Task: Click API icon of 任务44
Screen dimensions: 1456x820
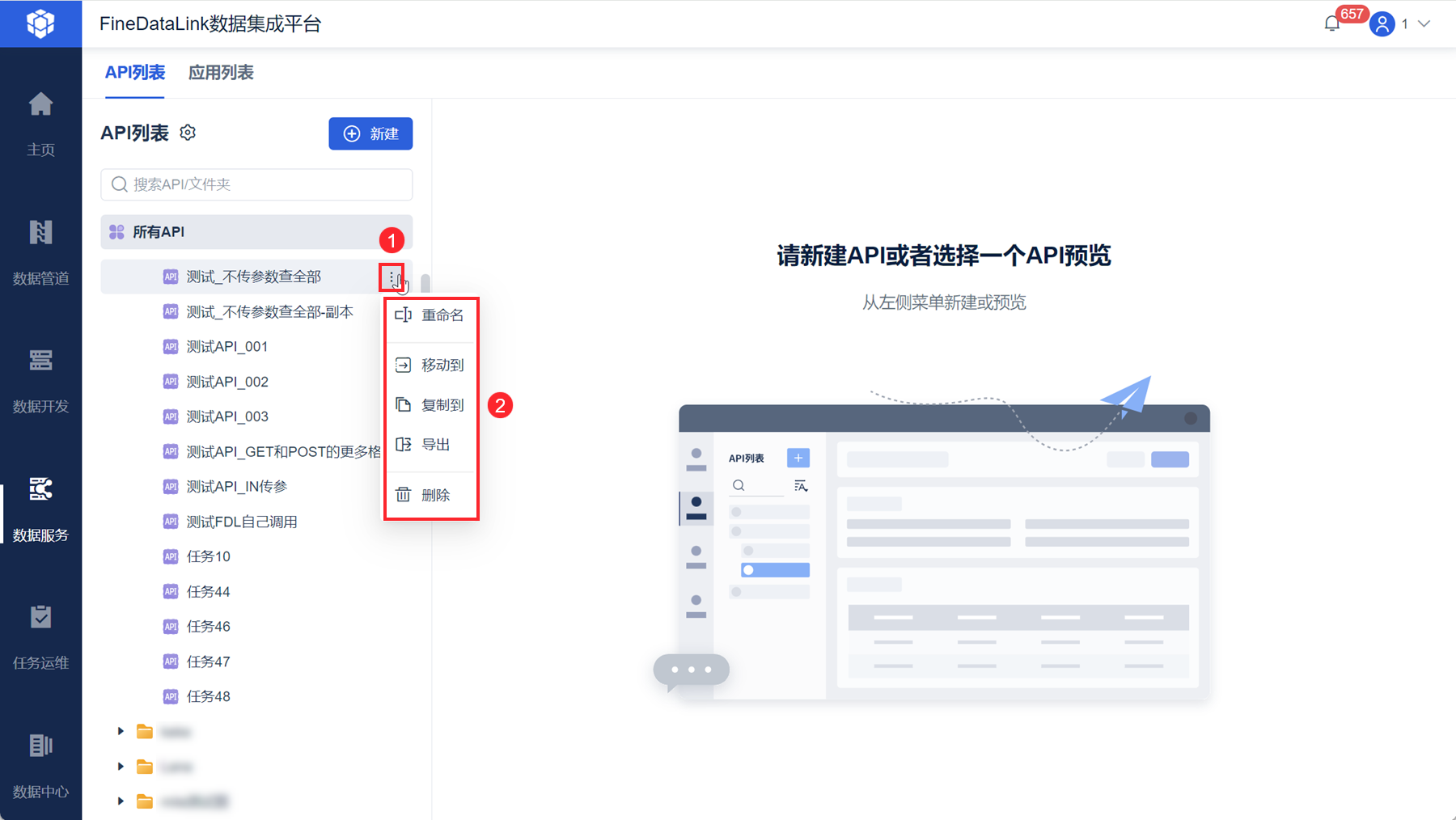Action: click(171, 592)
